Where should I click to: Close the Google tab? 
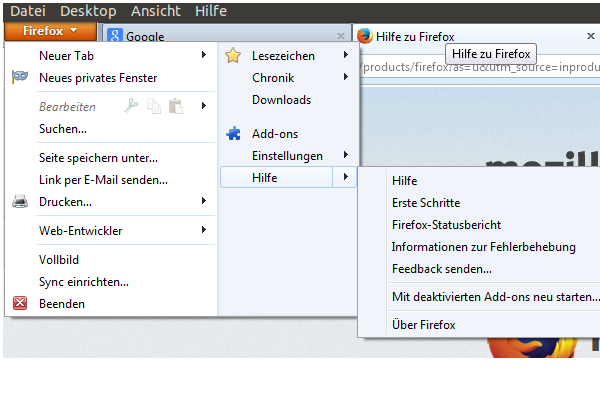pos(341,36)
